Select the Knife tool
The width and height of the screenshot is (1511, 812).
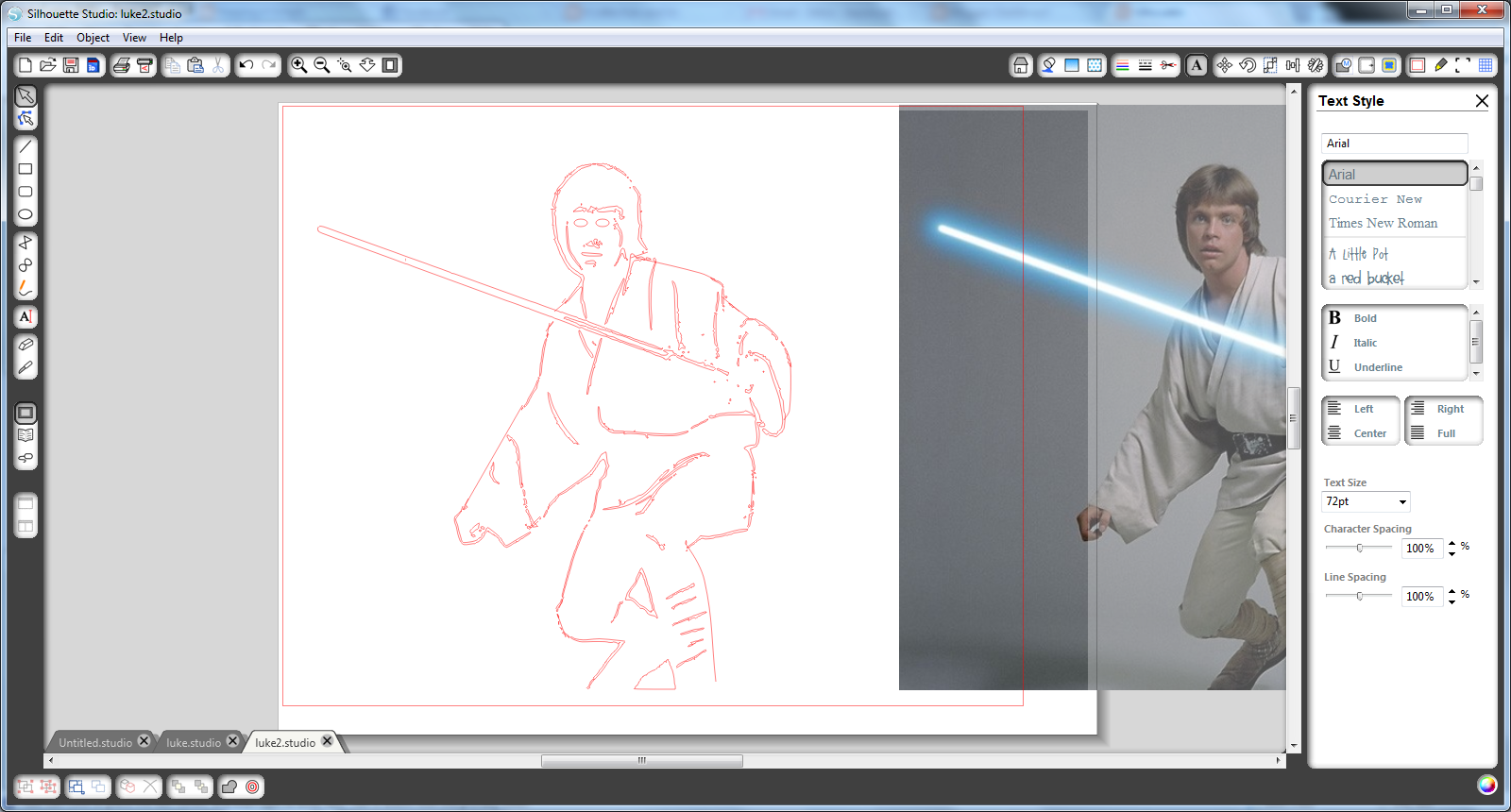point(25,367)
